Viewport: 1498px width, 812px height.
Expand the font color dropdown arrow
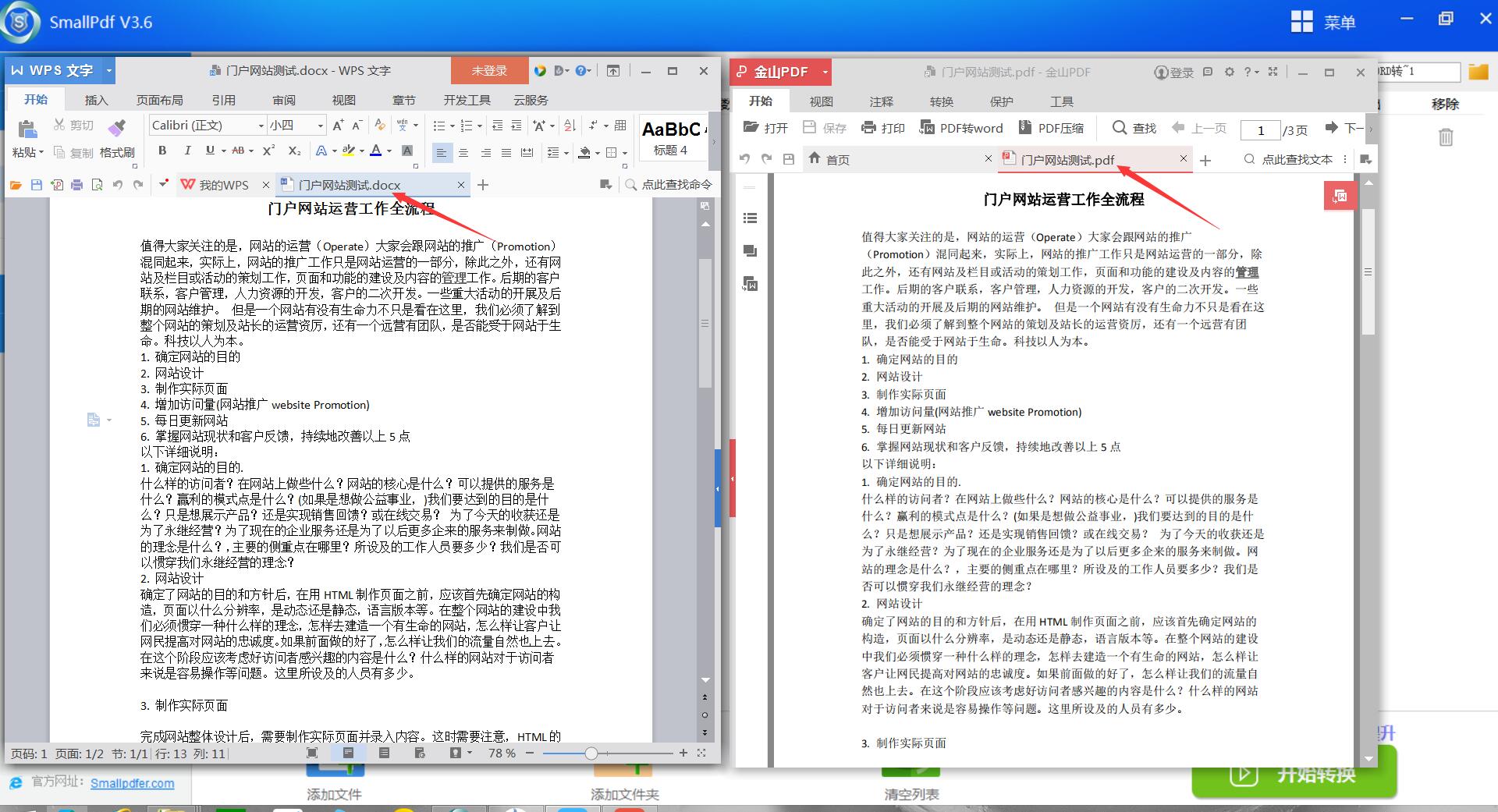click(389, 151)
